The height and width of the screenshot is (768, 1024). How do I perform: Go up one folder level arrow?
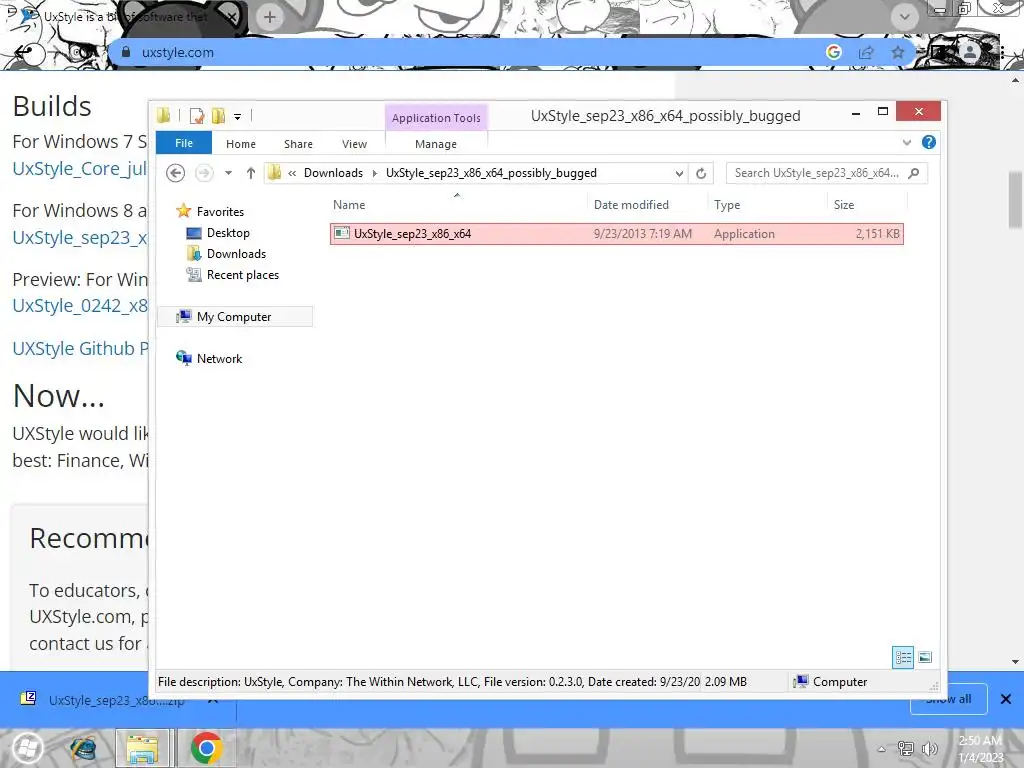[251, 173]
